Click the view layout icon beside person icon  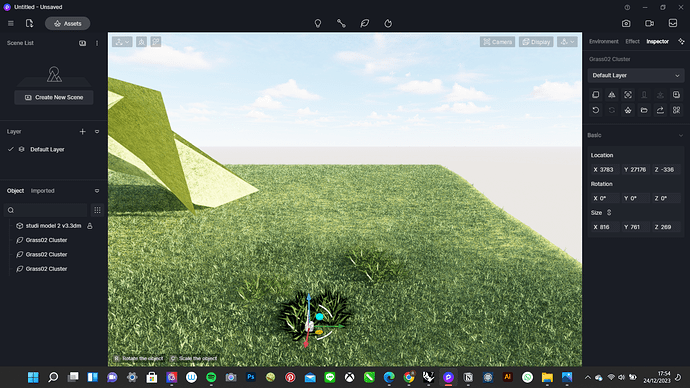tap(156, 42)
